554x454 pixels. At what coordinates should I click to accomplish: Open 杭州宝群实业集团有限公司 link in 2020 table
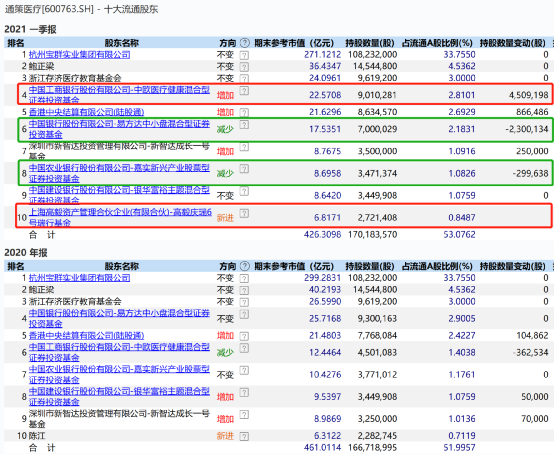point(79,278)
